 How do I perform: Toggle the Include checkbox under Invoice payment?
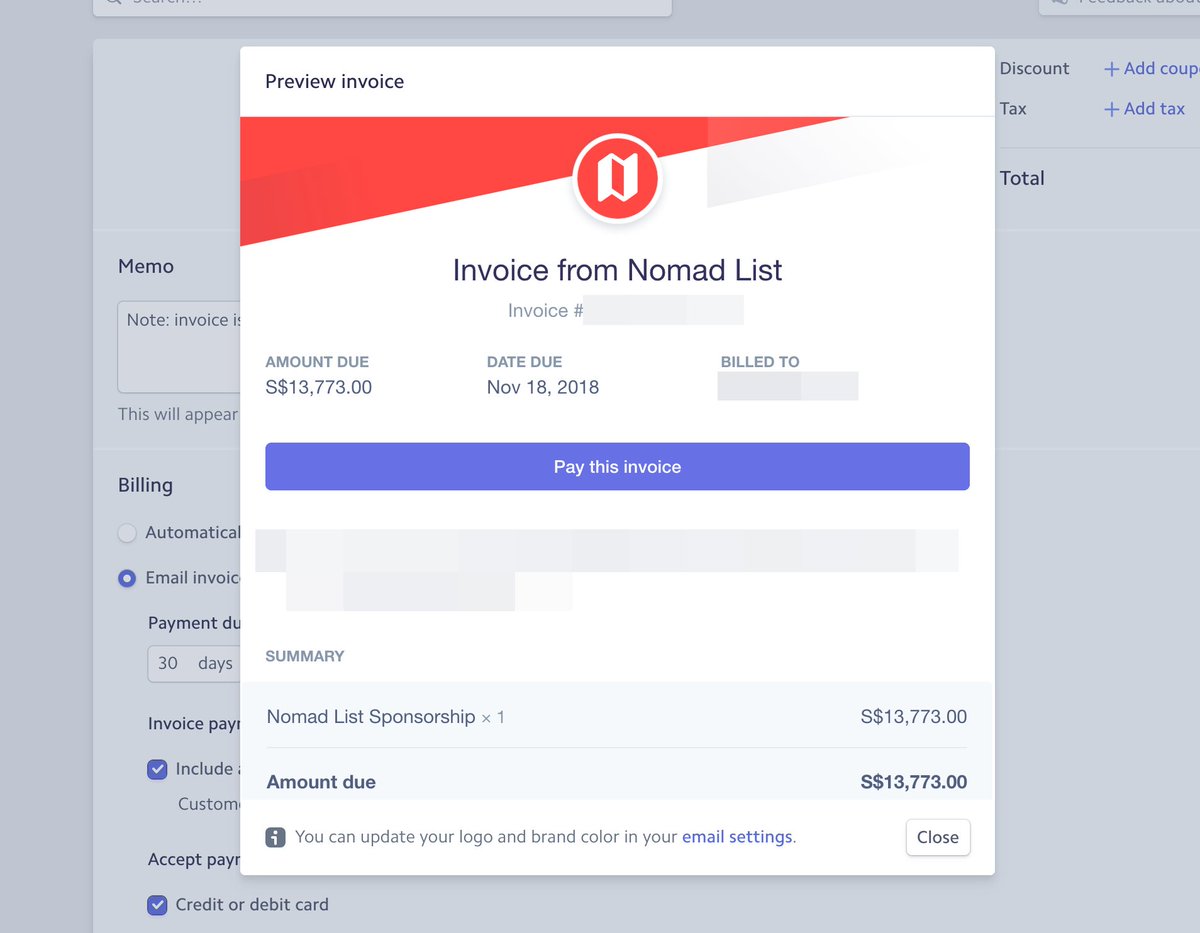[x=157, y=769]
